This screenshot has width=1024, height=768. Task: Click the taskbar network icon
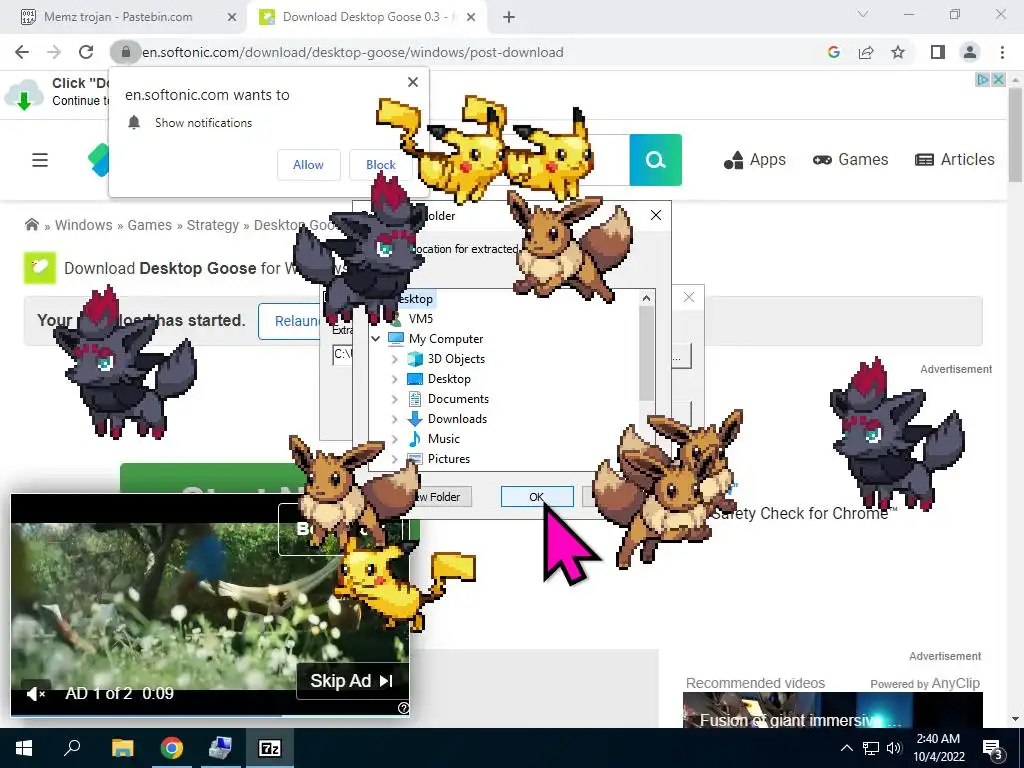pos(871,748)
